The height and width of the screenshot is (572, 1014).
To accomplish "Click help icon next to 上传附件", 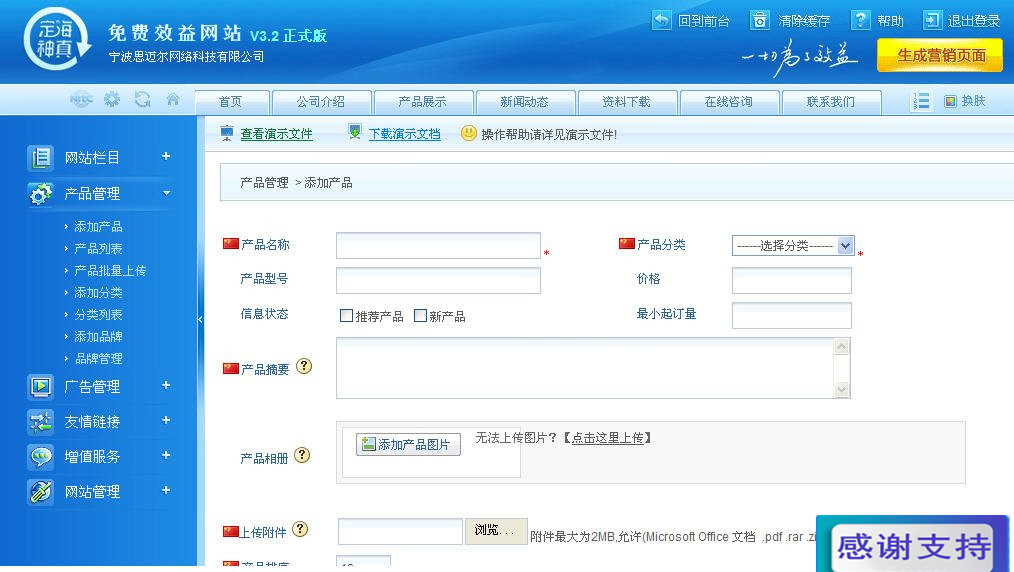I will point(300,529).
